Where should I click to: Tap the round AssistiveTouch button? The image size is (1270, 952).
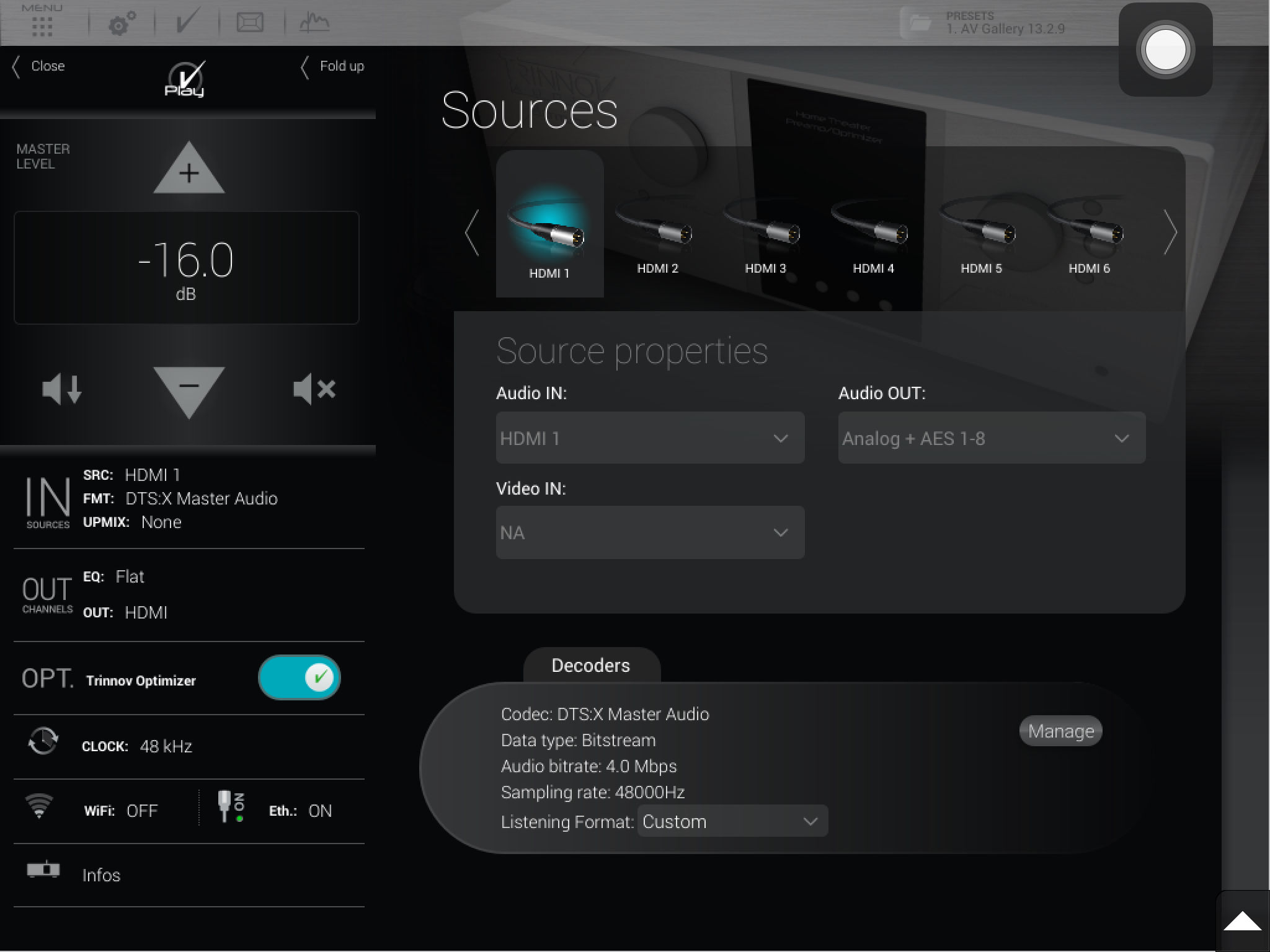point(1165,50)
